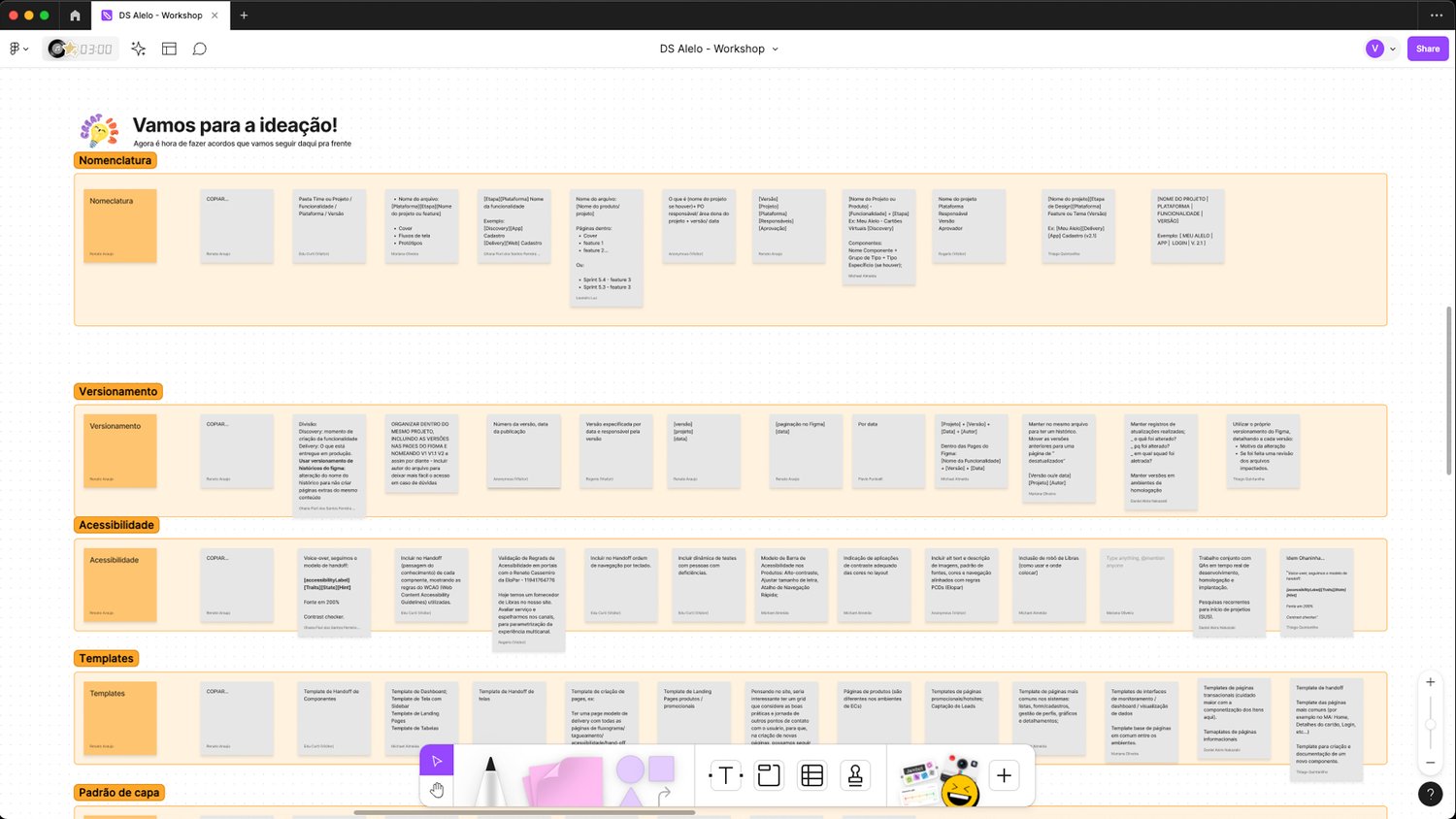Open more tools with plus button
The height and width of the screenshot is (819, 1456).
point(1004,775)
